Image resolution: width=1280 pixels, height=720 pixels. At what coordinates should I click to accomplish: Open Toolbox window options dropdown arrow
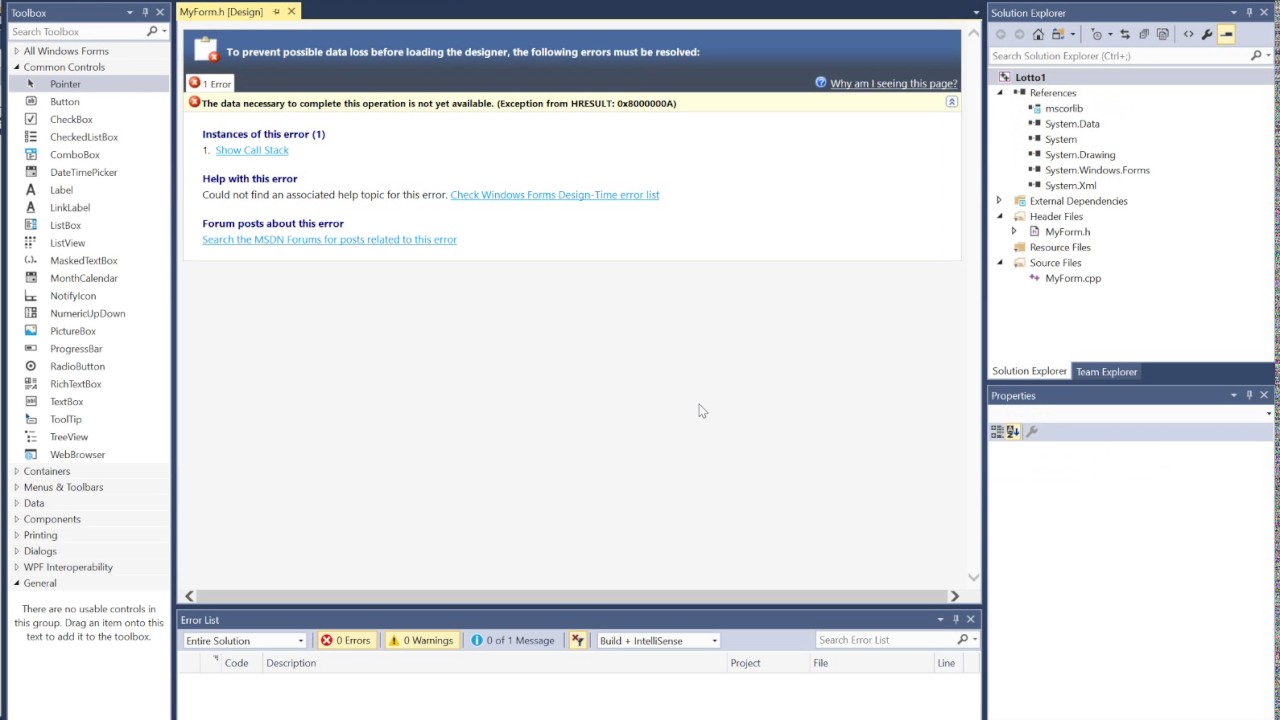click(130, 13)
